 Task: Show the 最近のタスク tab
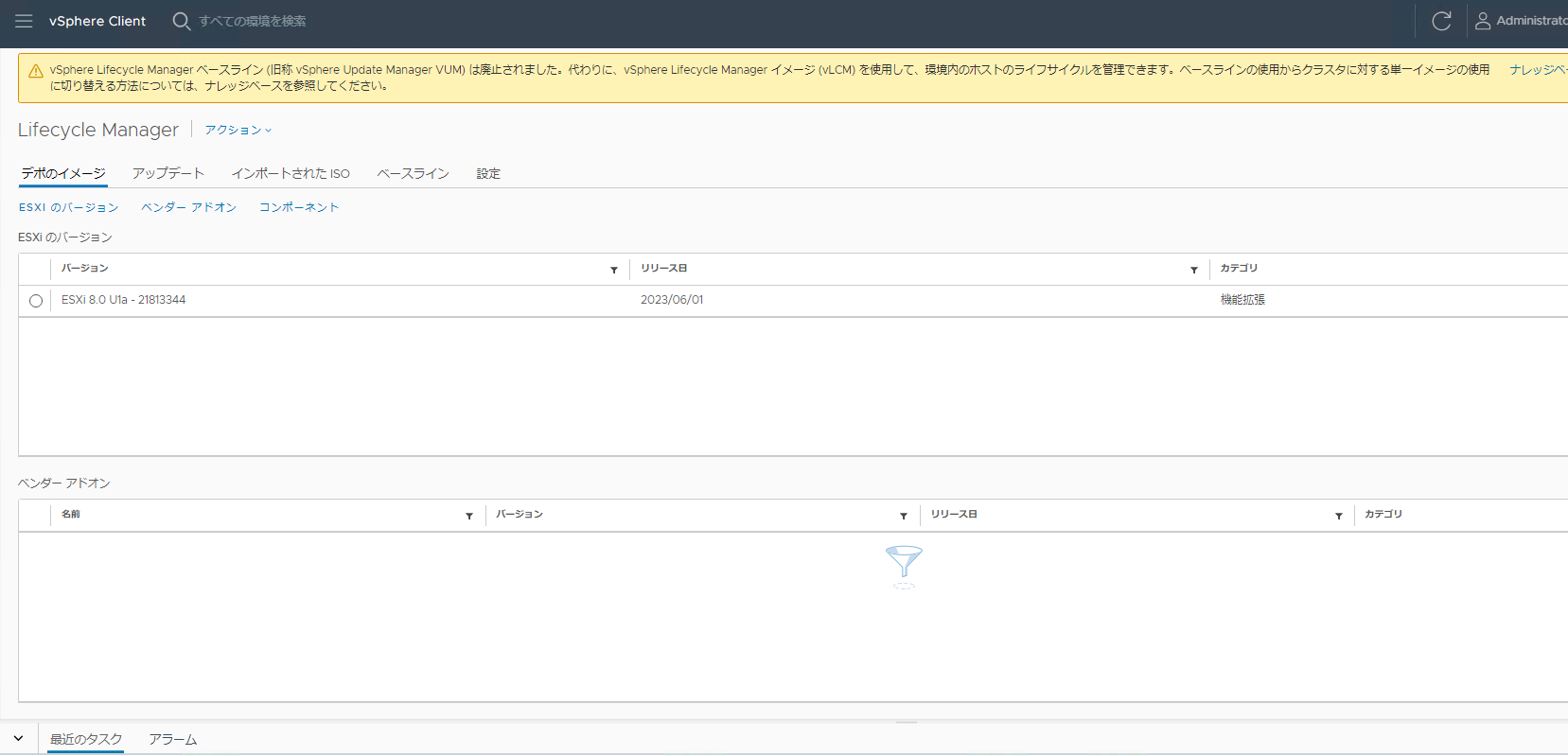click(86, 739)
